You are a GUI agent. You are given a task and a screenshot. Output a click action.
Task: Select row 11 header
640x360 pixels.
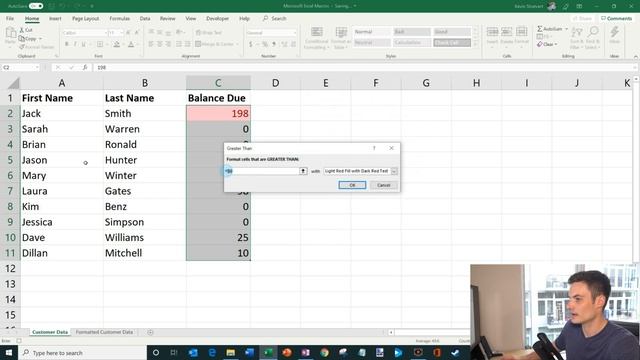pos(10,253)
